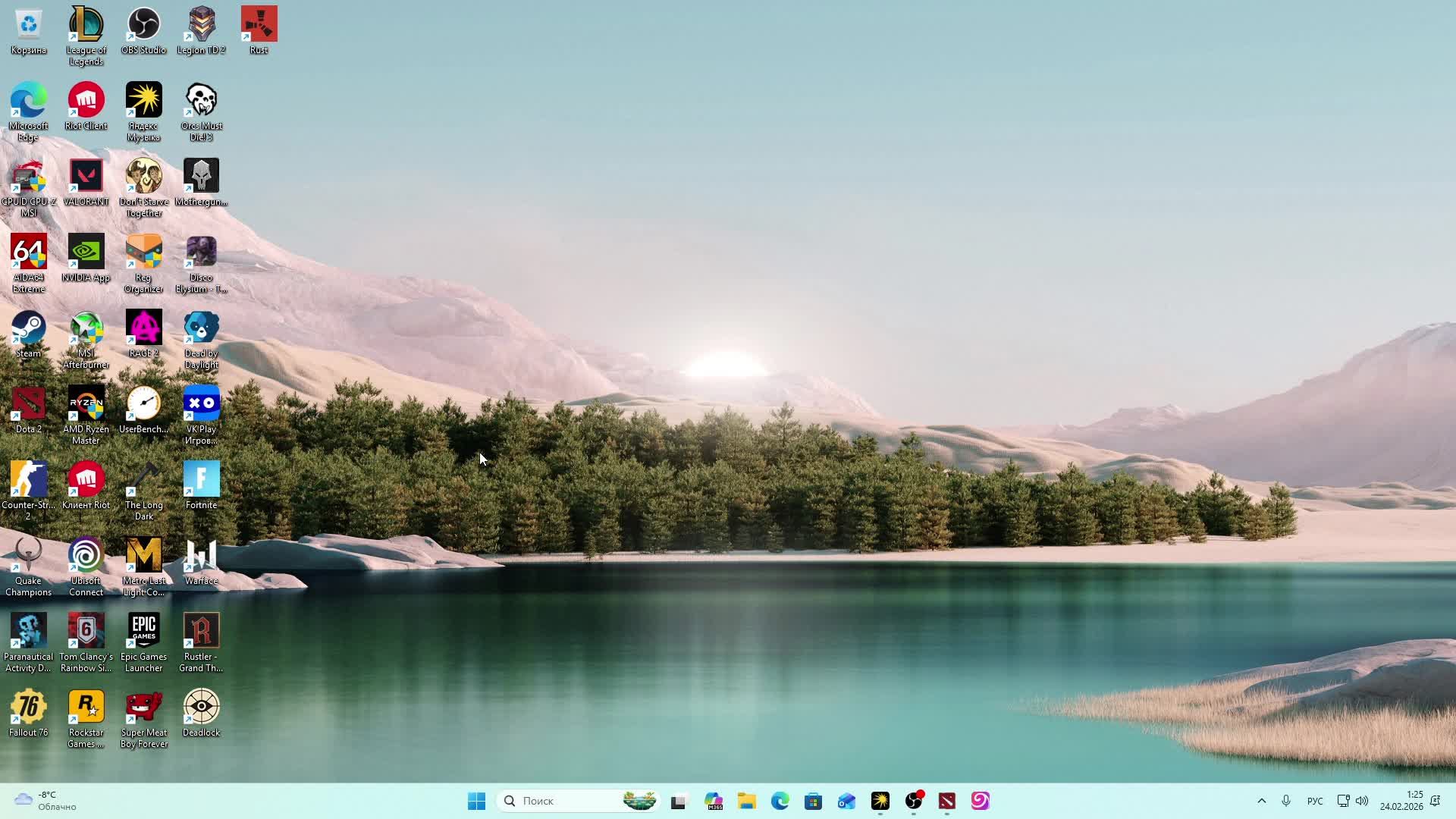Switch input language via РУС indicator
1456x819 pixels.
pos(1315,801)
